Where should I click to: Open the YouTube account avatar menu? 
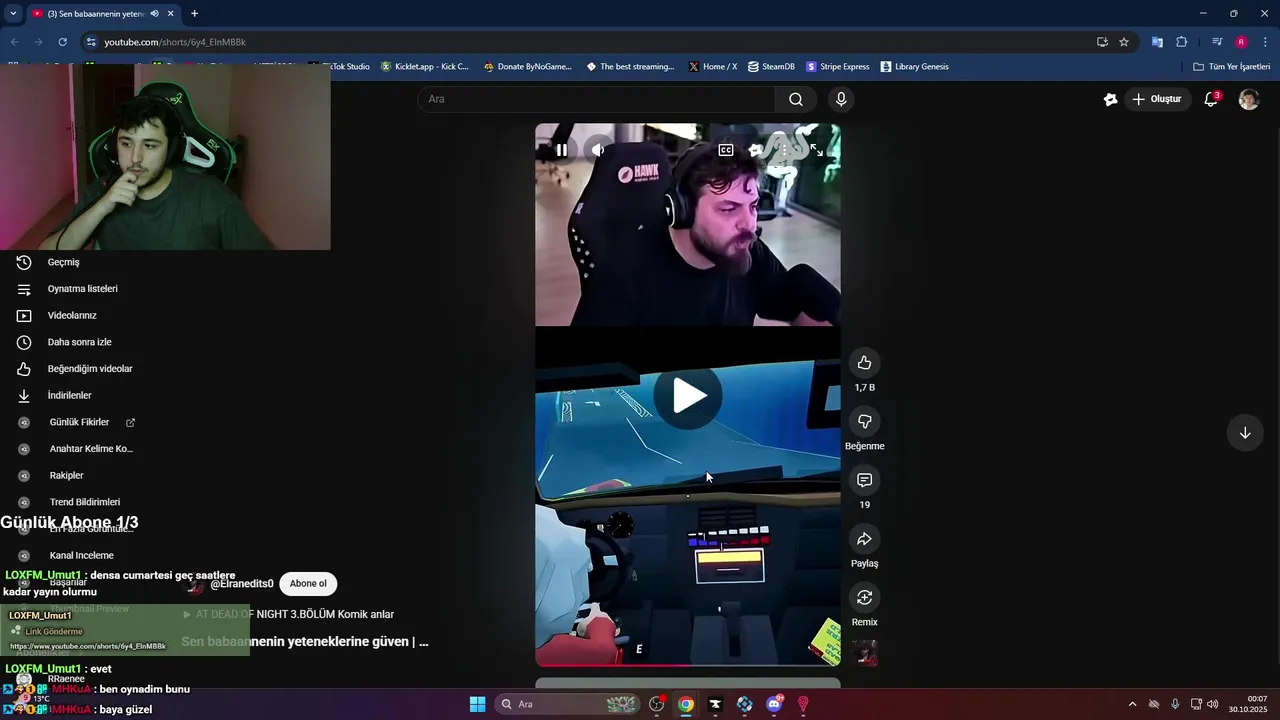pos(1249,99)
